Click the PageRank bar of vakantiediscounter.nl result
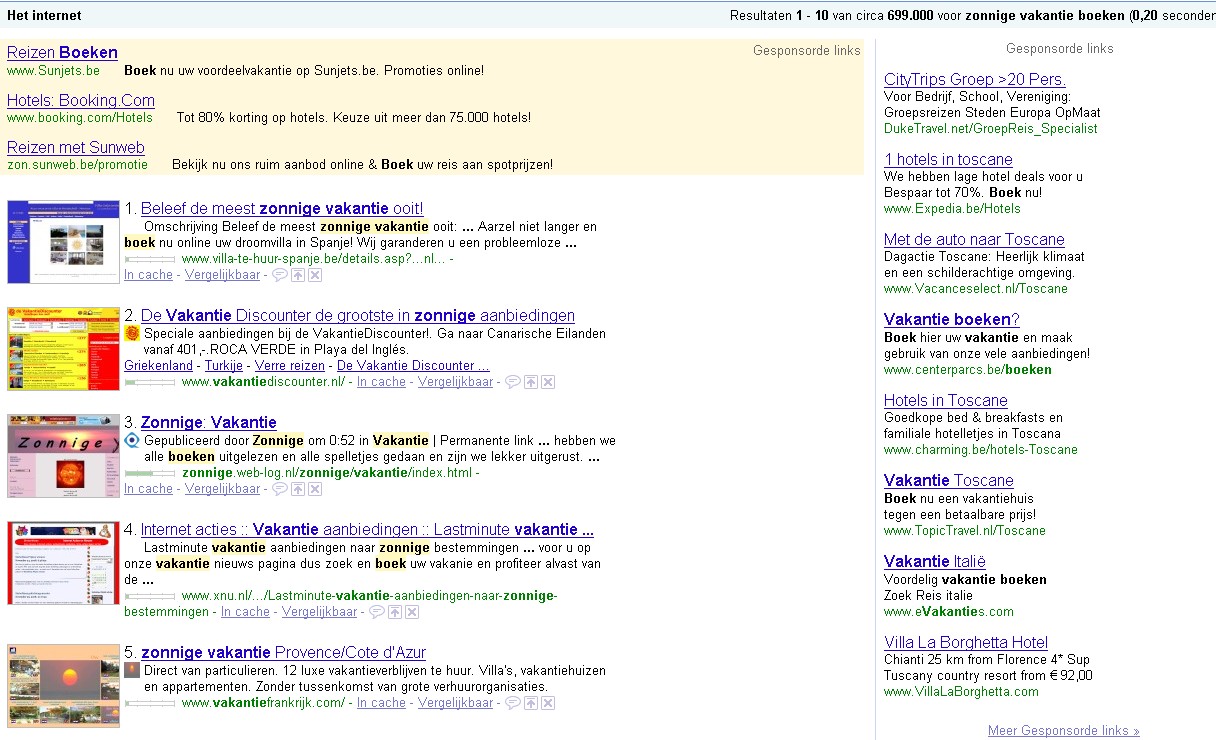Image resolution: width=1216 pixels, height=740 pixels. 150,382
